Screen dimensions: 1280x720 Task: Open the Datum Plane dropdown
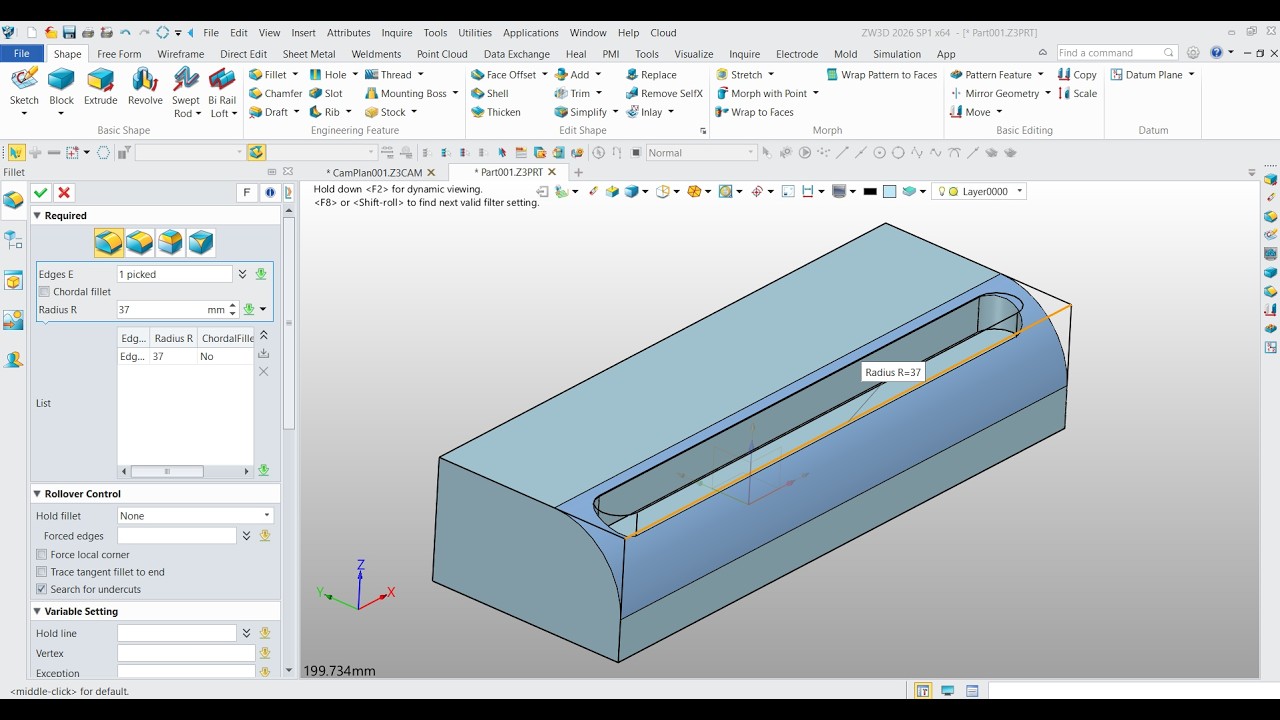[x=1191, y=74]
